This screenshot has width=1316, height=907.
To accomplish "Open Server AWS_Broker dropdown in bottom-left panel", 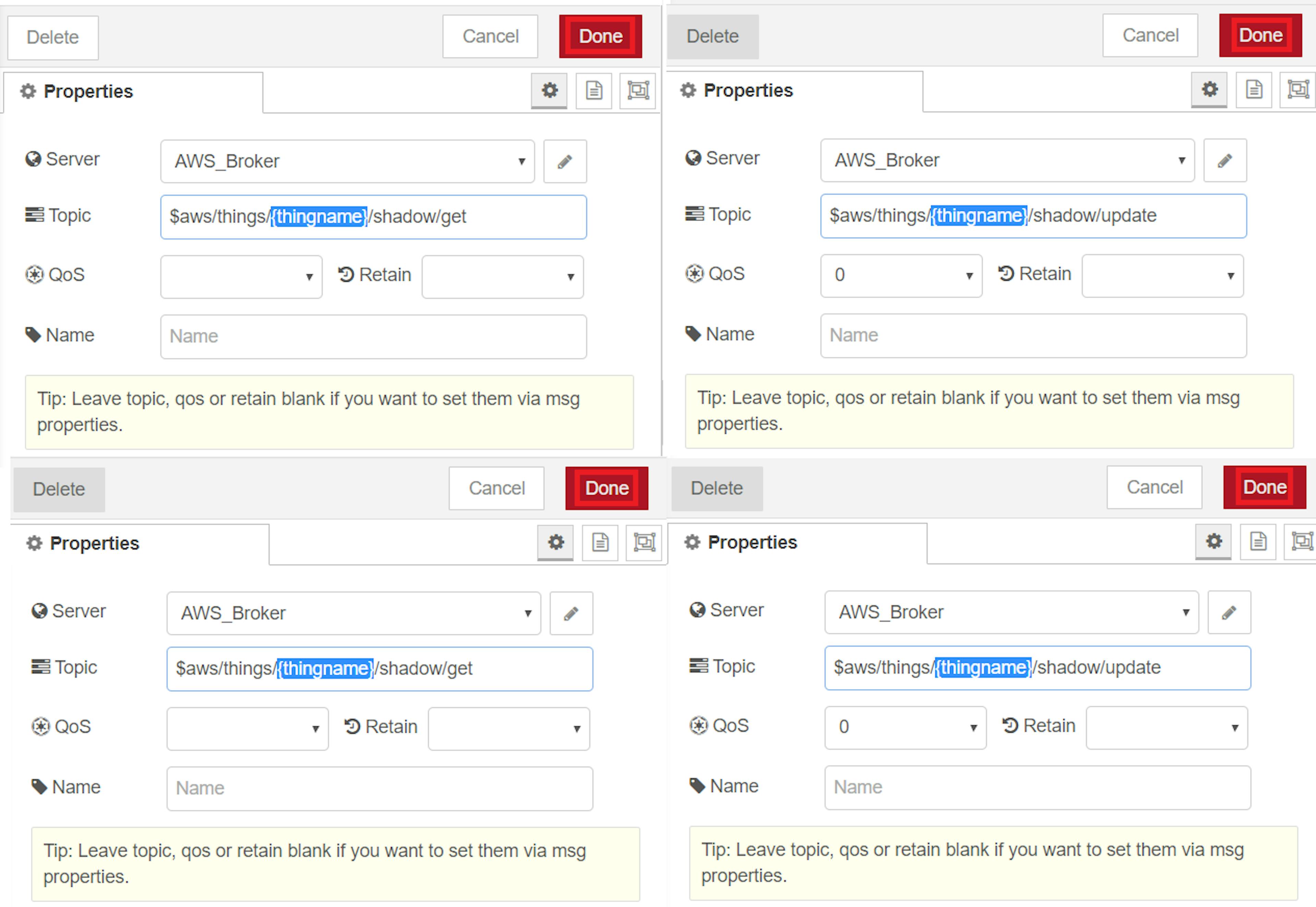I will (x=353, y=613).
